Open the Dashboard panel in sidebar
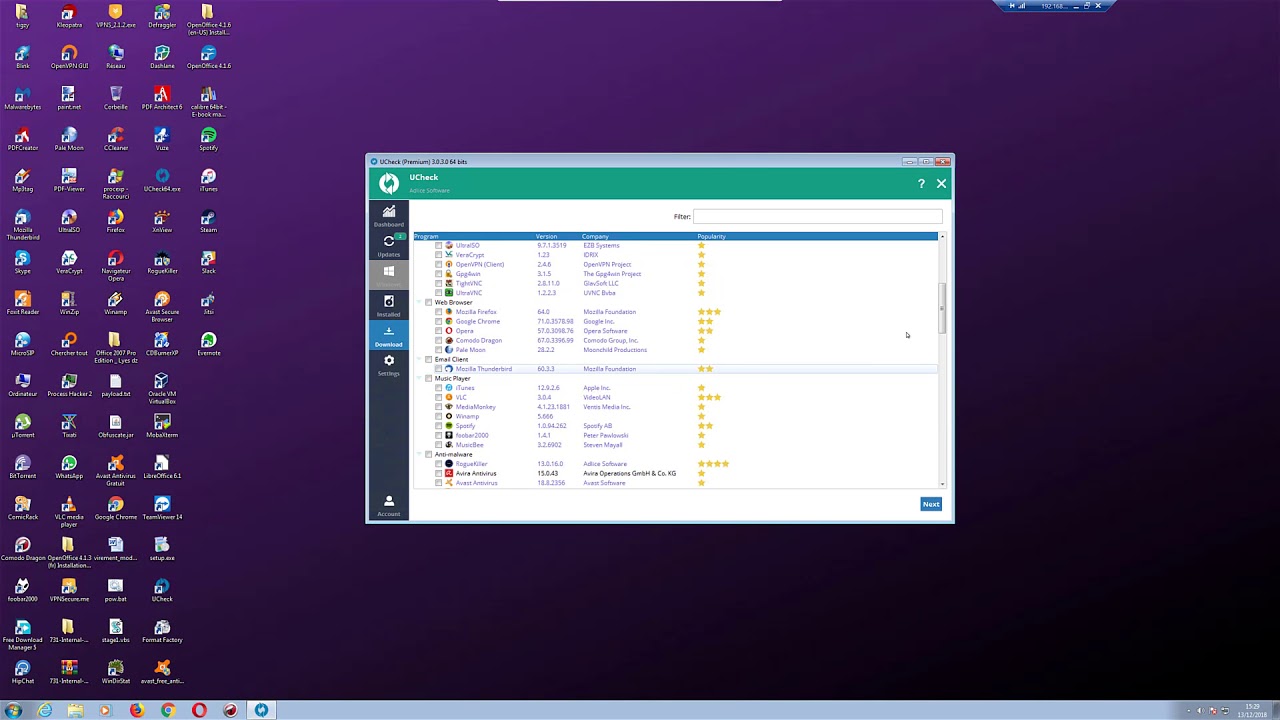Screen dimensions: 1280x720 click(x=389, y=215)
